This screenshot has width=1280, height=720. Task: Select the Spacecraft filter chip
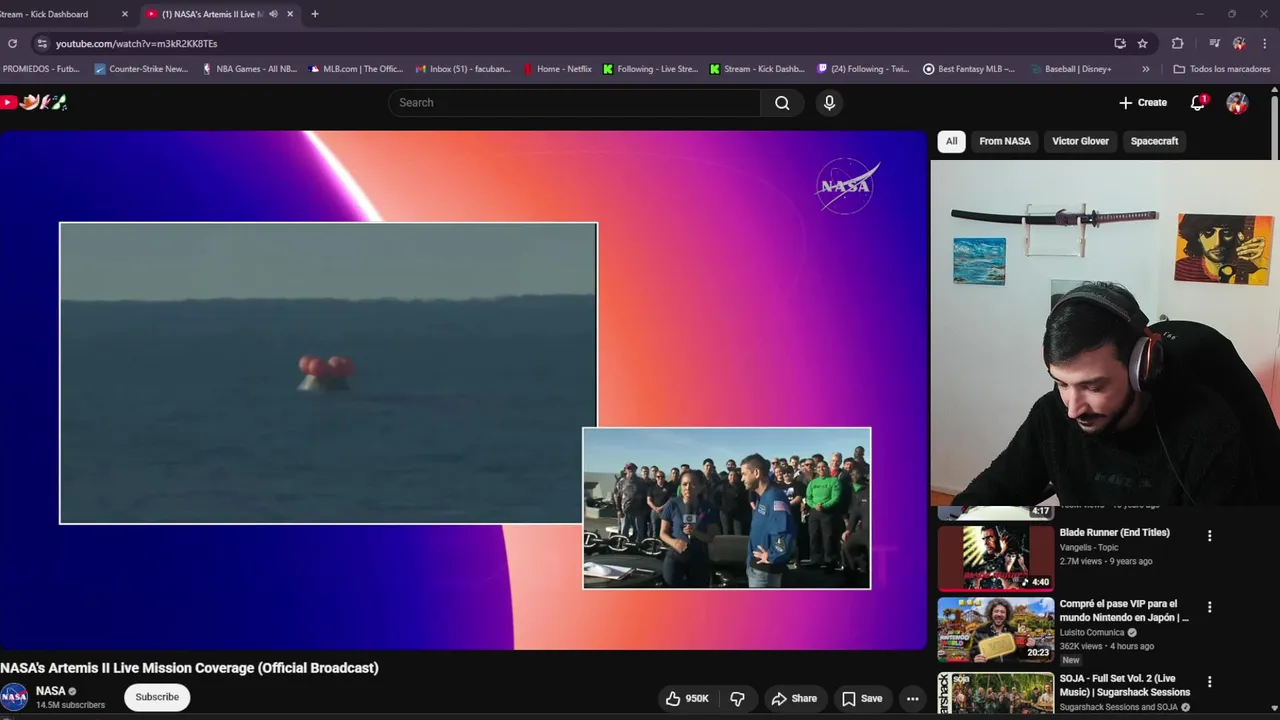click(1154, 141)
